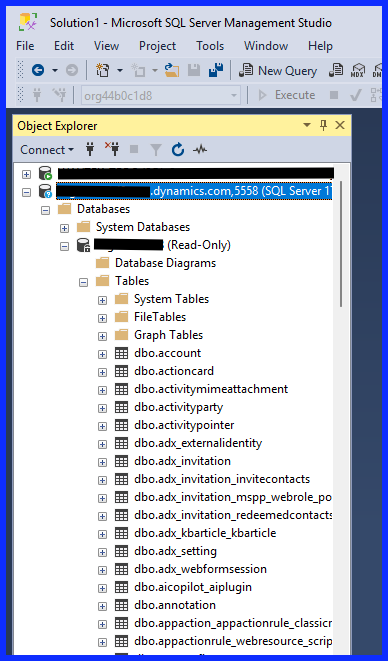Click the table icon of dbo.adx_setting

(121, 551)
